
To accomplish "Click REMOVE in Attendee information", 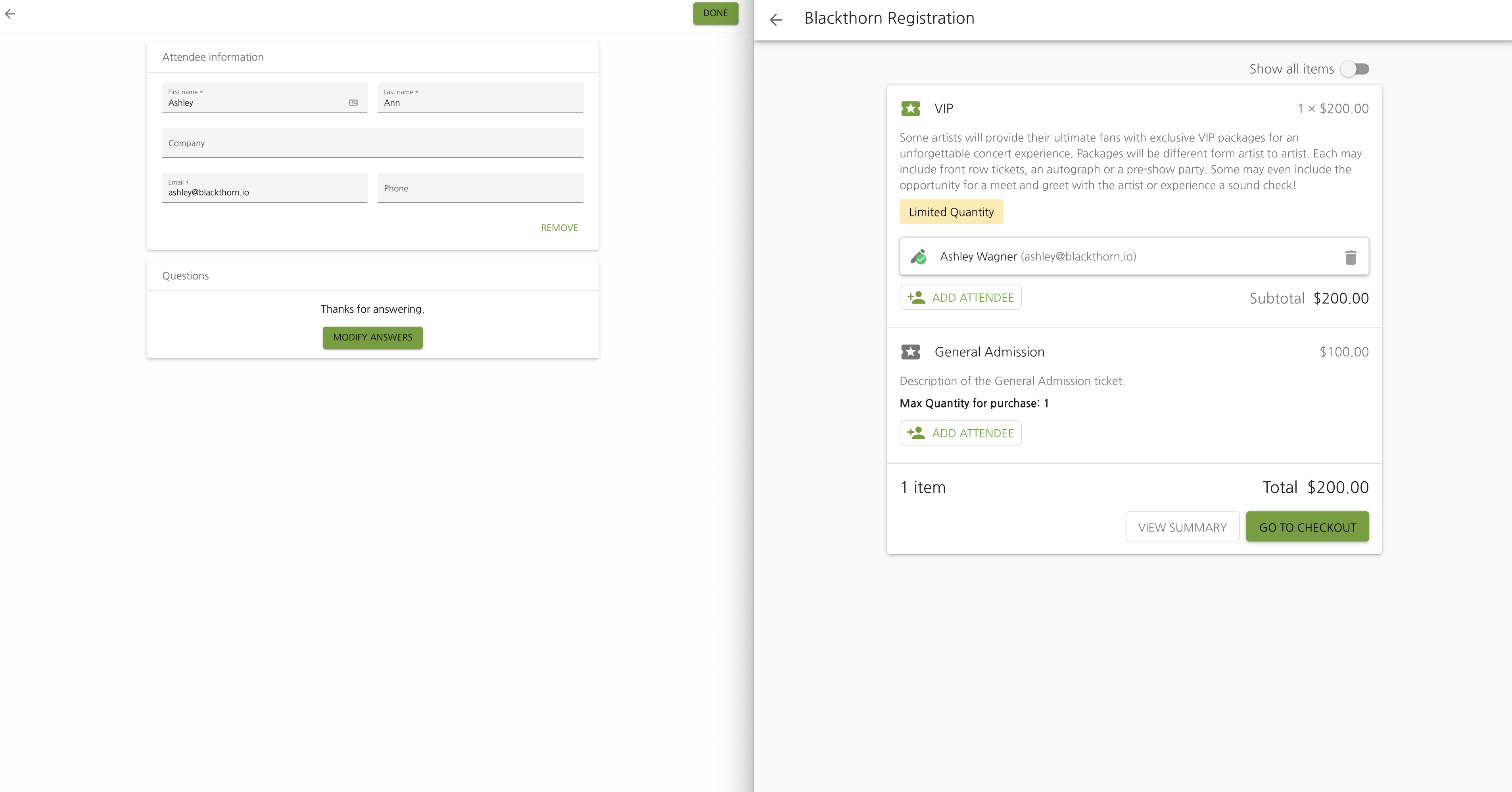I will point(559,228).
